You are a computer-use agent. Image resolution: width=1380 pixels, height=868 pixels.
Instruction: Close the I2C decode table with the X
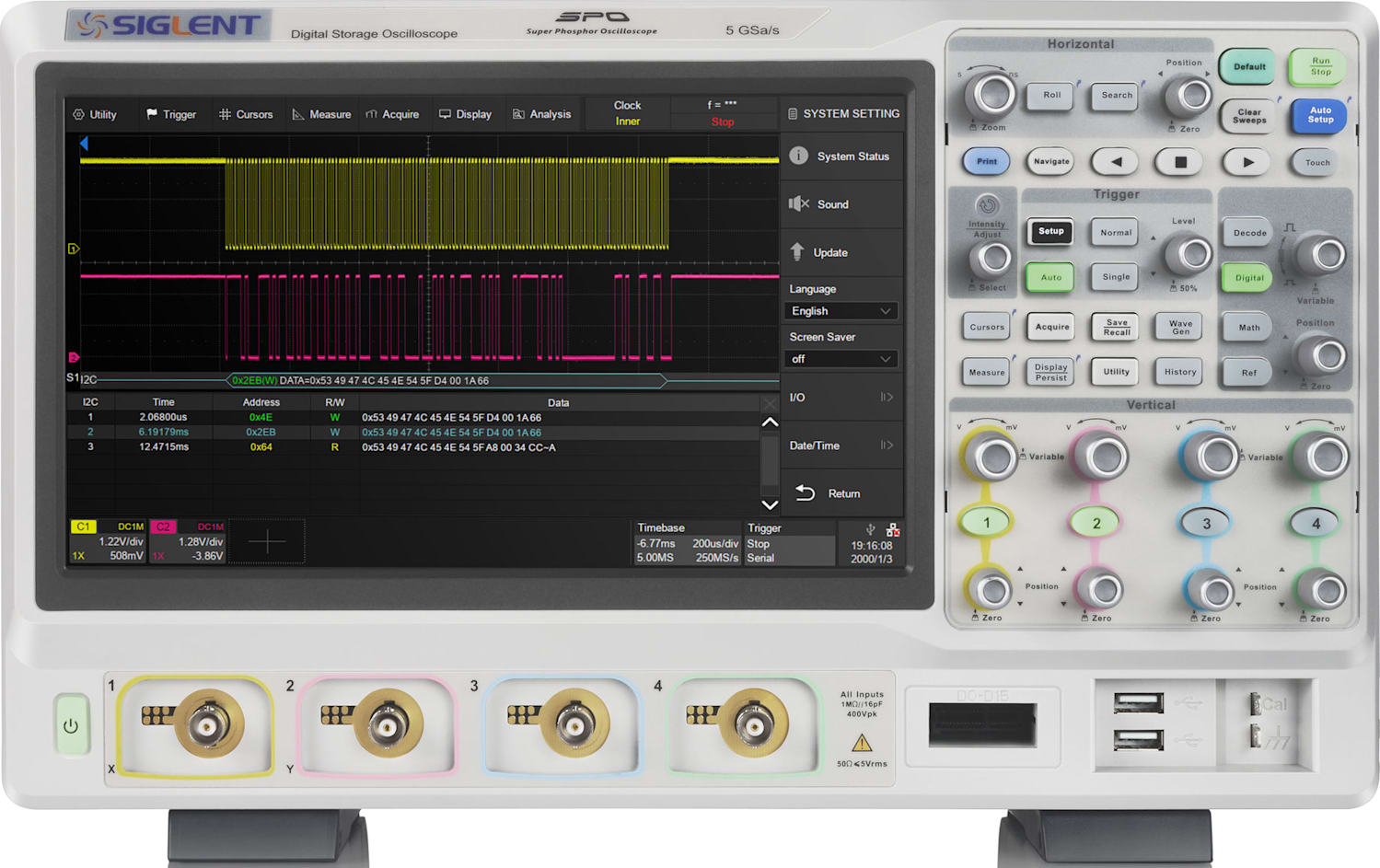pos(770,403)
